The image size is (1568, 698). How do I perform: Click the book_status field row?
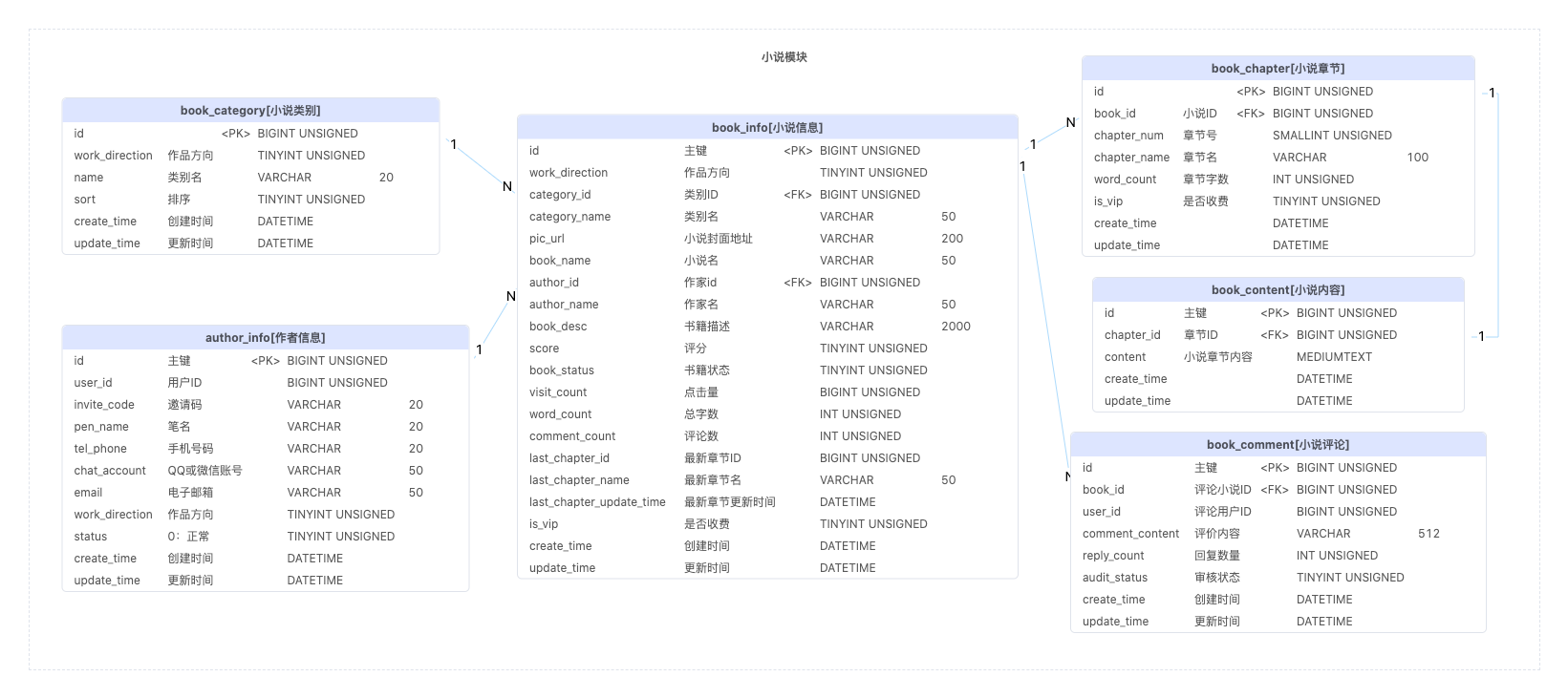coord(767,370)
